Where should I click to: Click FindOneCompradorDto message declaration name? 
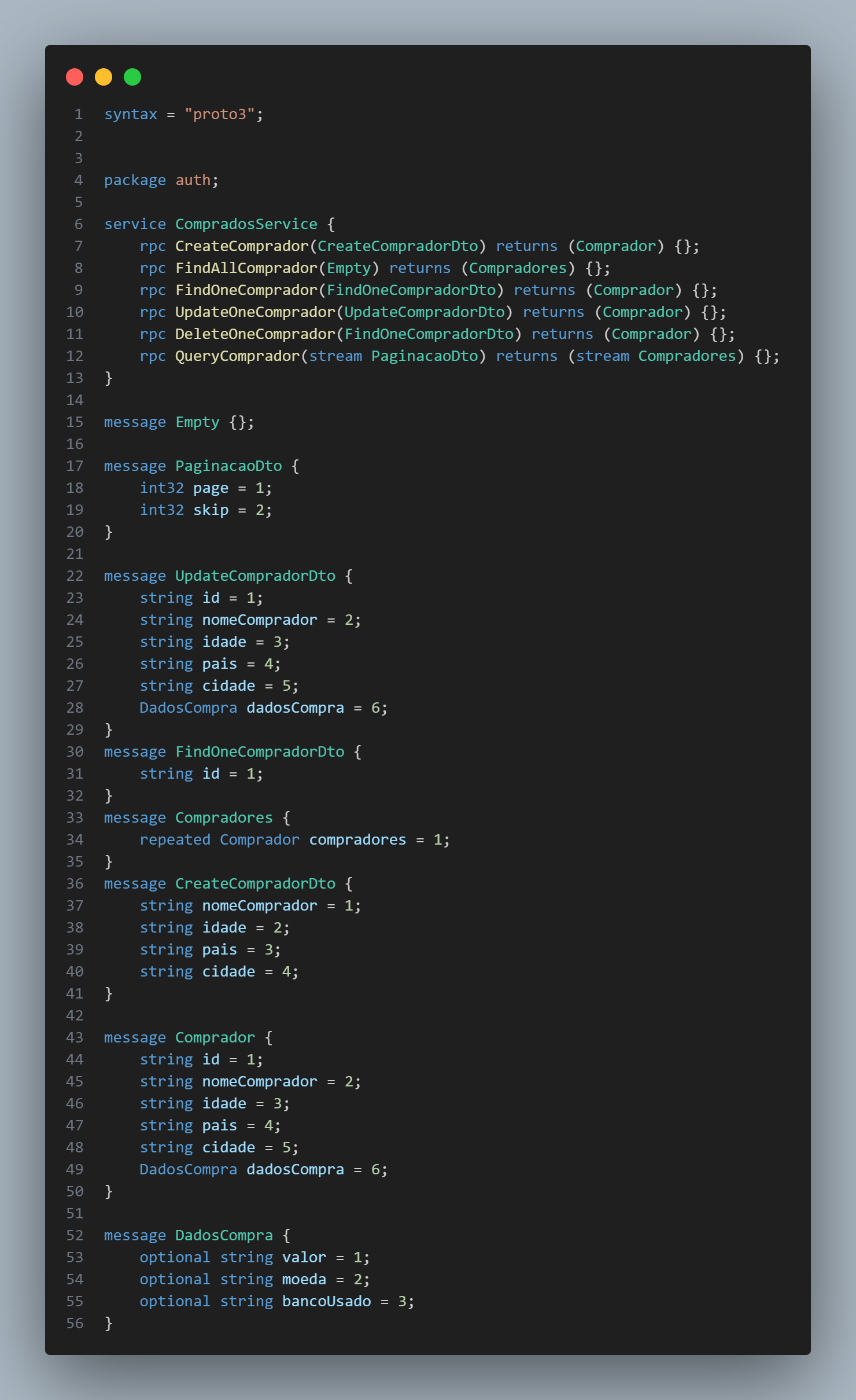click(x=260, y=751)
